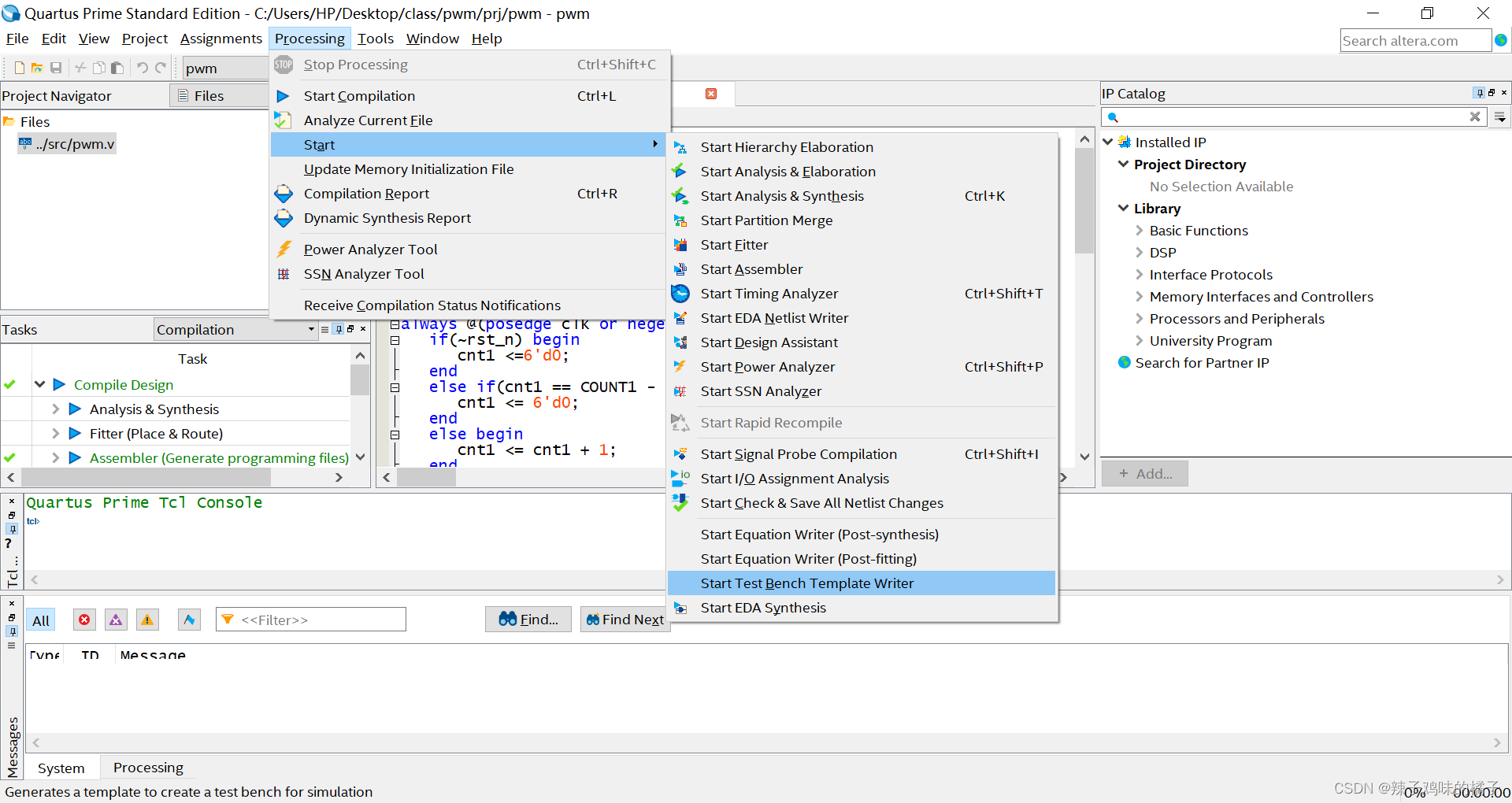The height and width of the screenshot is (803, 1512).
Task: Expand the DSP category
Action: pos(1140,253)
